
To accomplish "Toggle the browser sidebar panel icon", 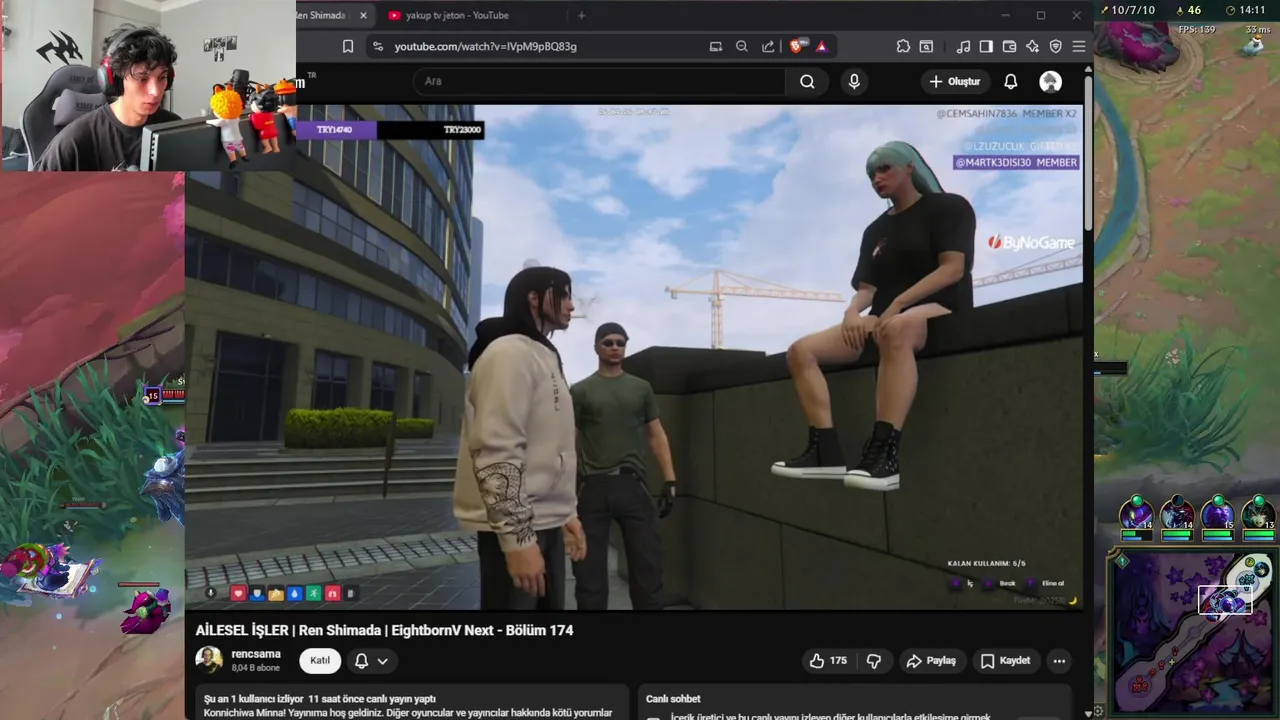I will 986,46.
